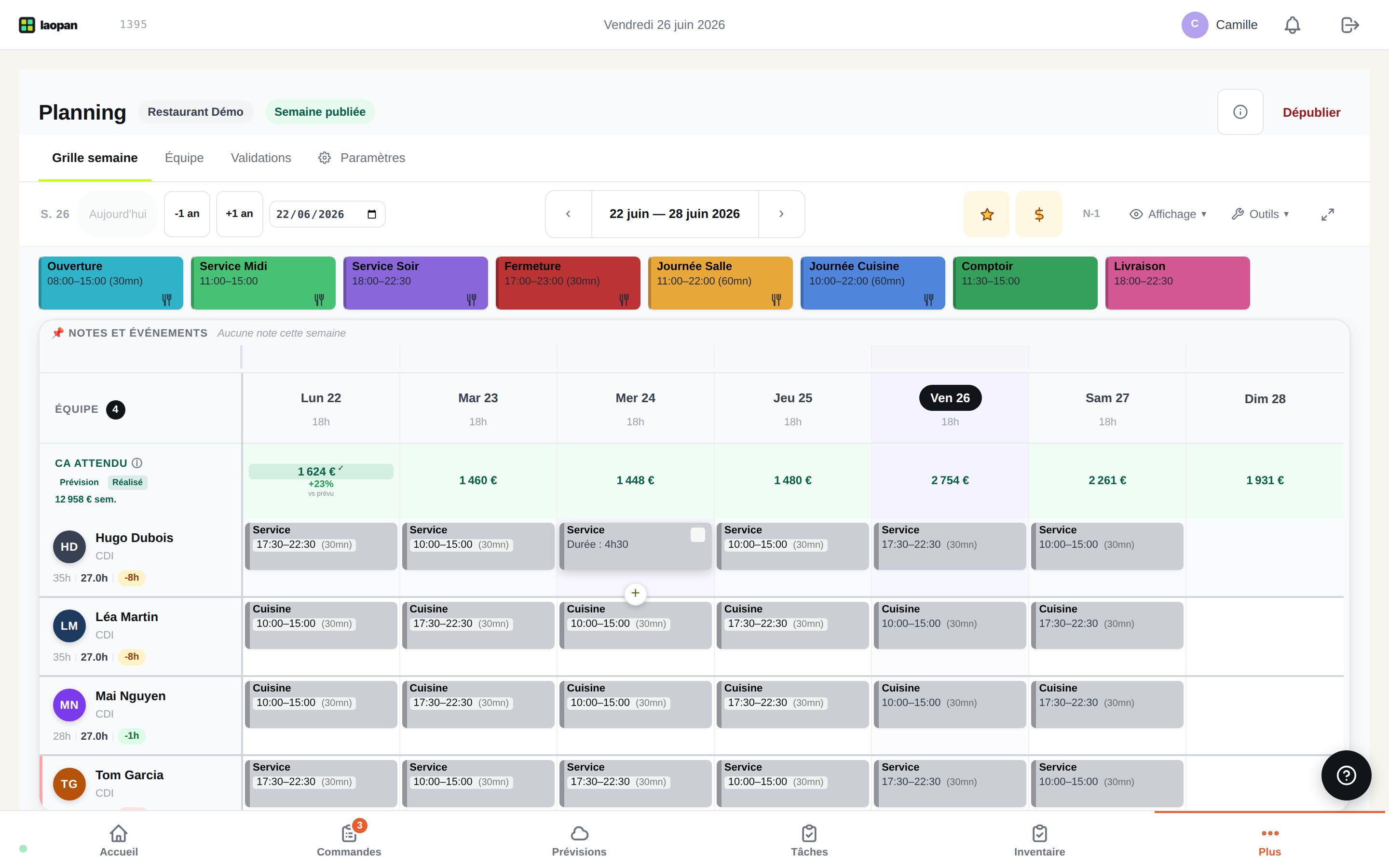1389x868 pixels.
Task: Open Commandes with 3 badge
Action: coord(349,841)
